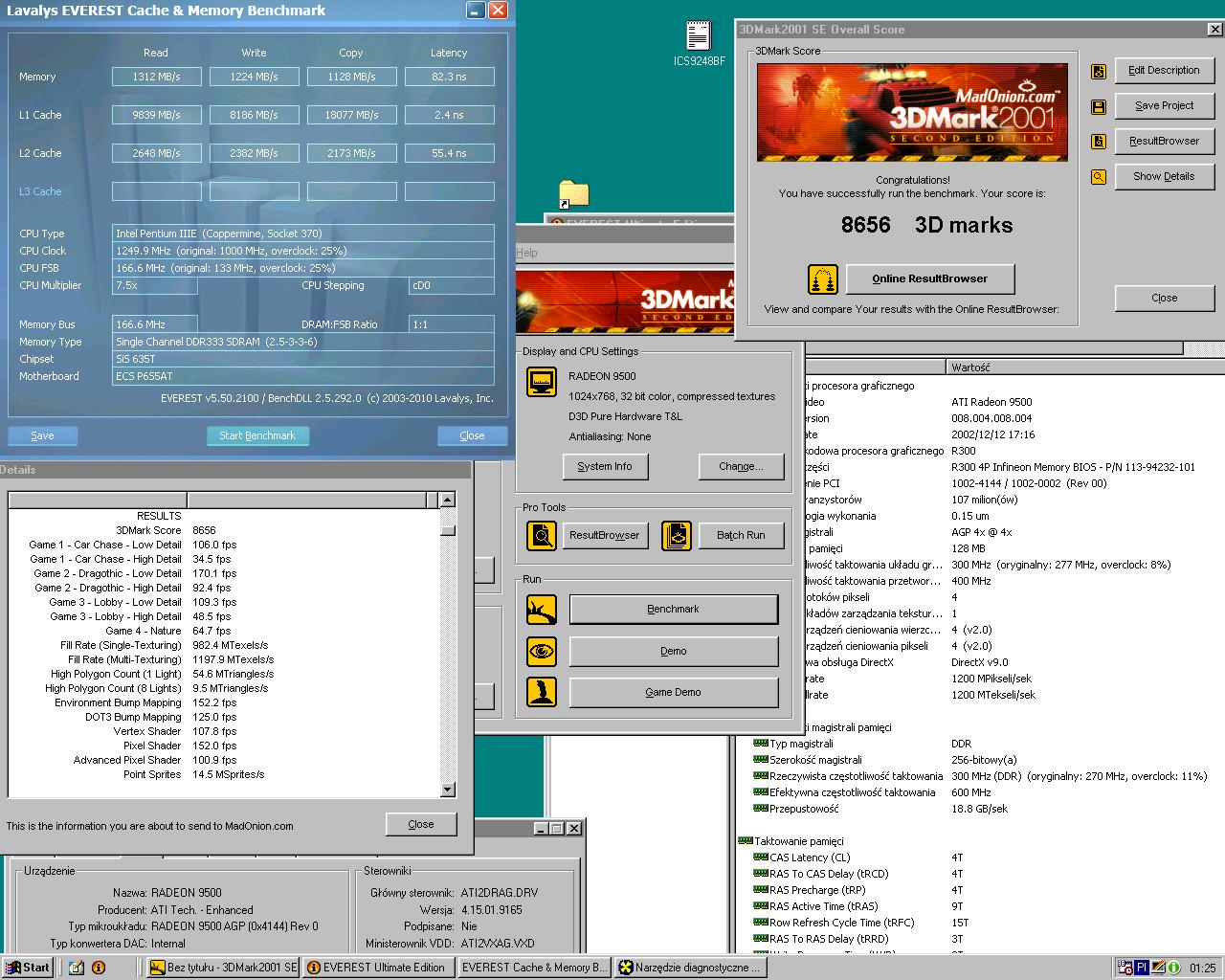Click the Help menu in 3DMark window
The width and height of the screenshot is (1225, 980).
pyautogui.click(x=527, y=253)
